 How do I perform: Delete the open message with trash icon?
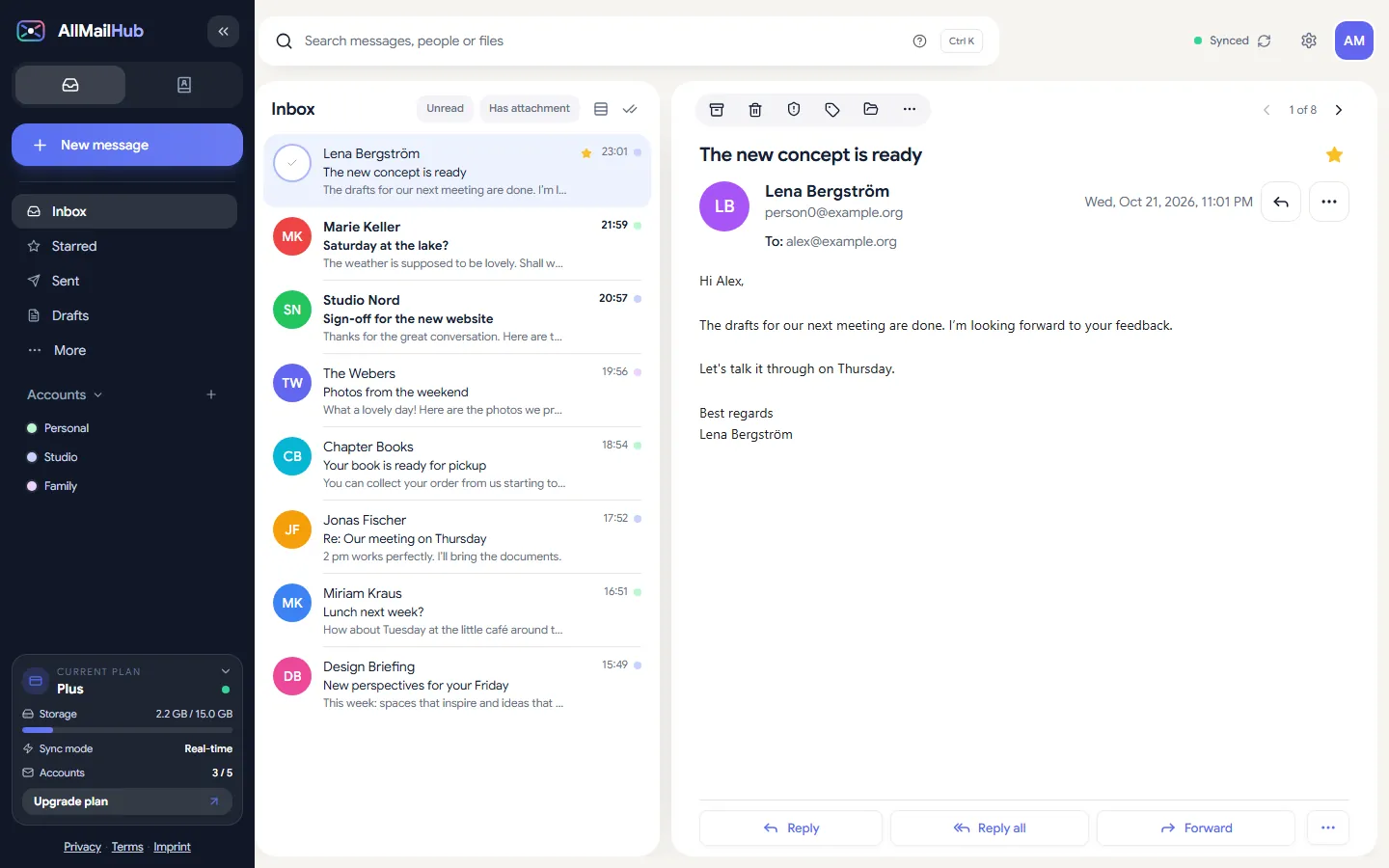coord(755,110)
